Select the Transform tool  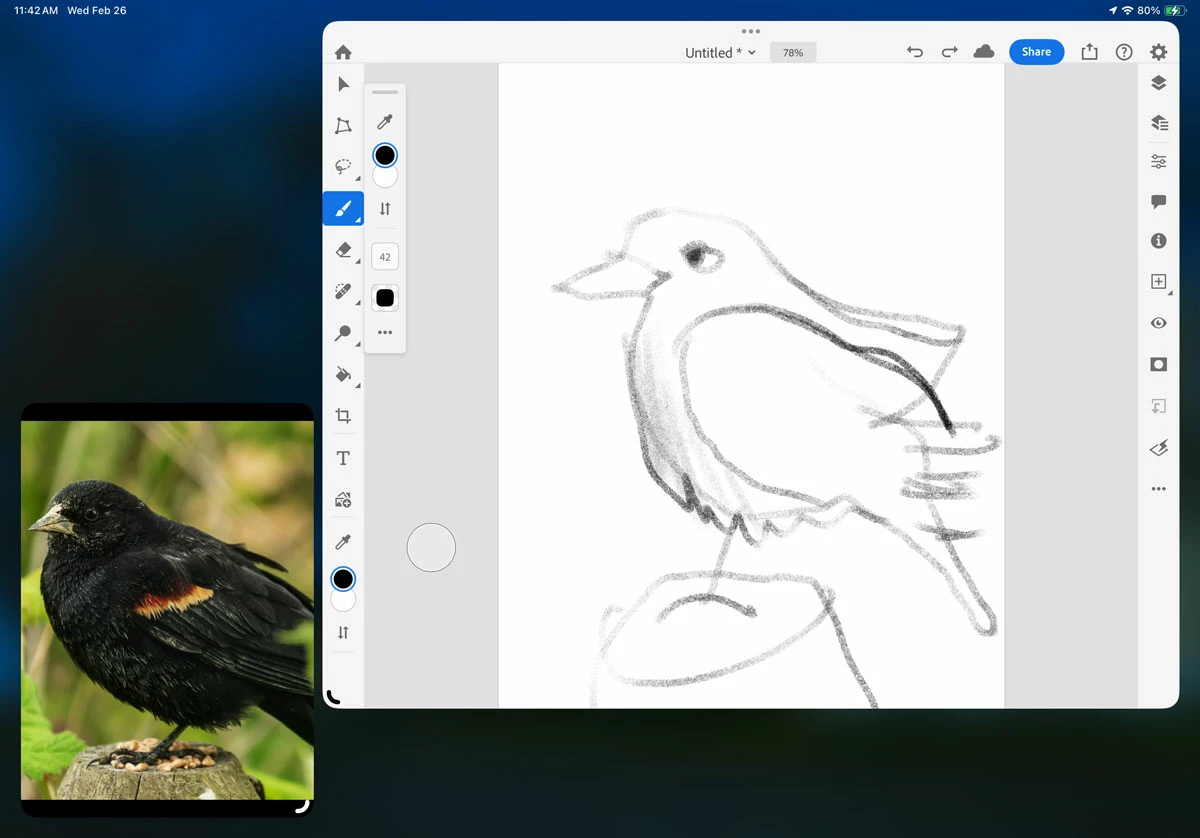tap(343, 126)
